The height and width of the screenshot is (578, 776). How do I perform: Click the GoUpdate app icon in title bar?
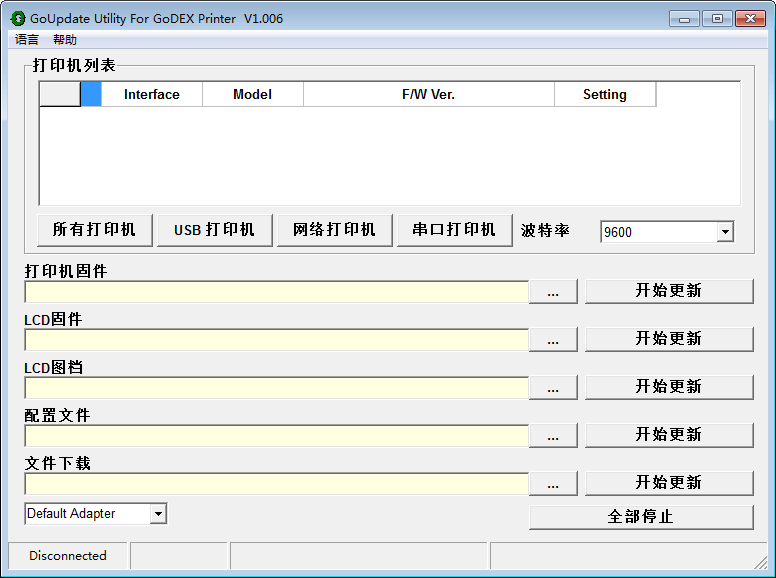18,19
